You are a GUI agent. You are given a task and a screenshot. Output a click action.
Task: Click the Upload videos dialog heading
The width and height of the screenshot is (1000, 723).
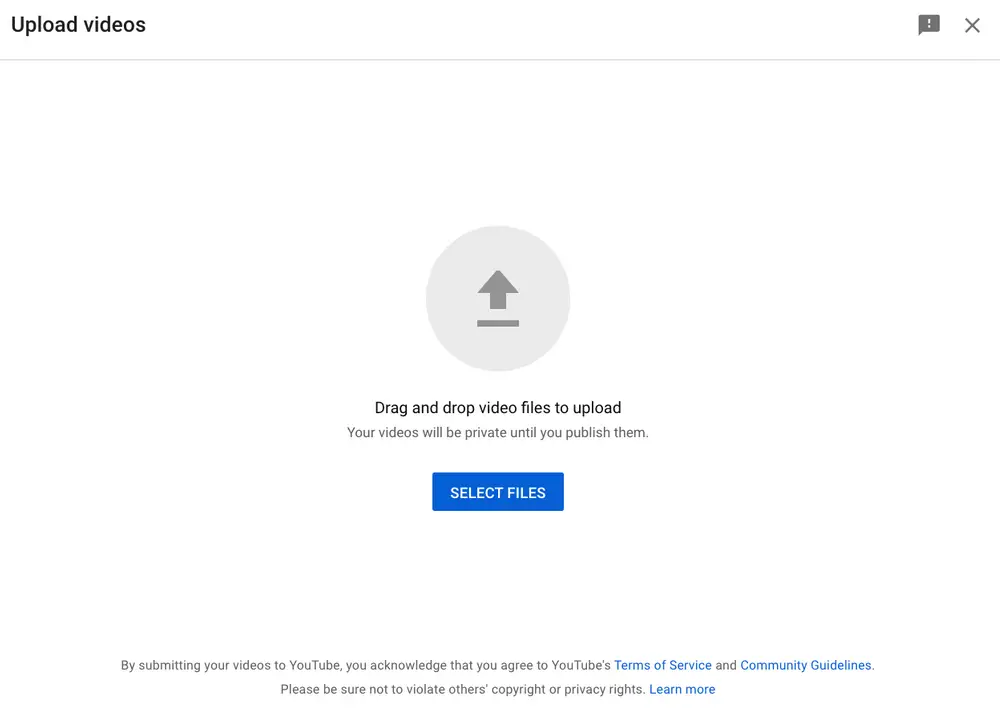click(x=78, y=25)
